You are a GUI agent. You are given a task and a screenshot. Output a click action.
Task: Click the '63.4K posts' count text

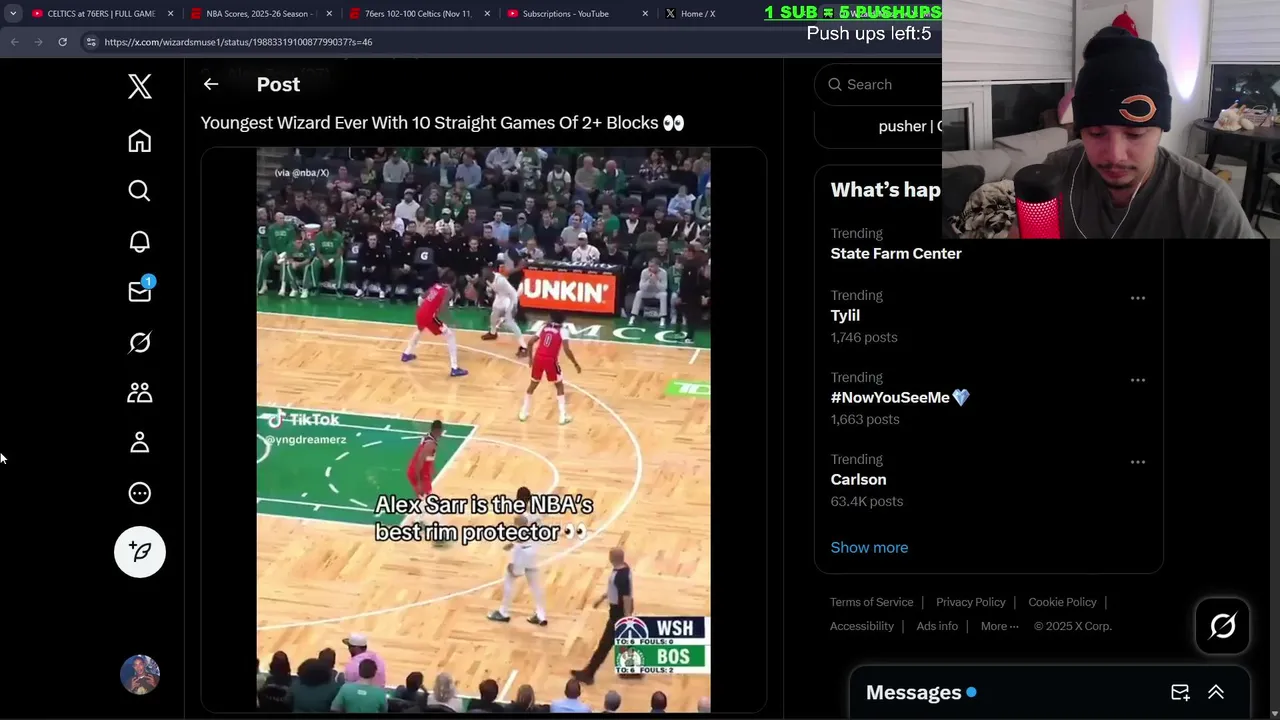point(867,501)
